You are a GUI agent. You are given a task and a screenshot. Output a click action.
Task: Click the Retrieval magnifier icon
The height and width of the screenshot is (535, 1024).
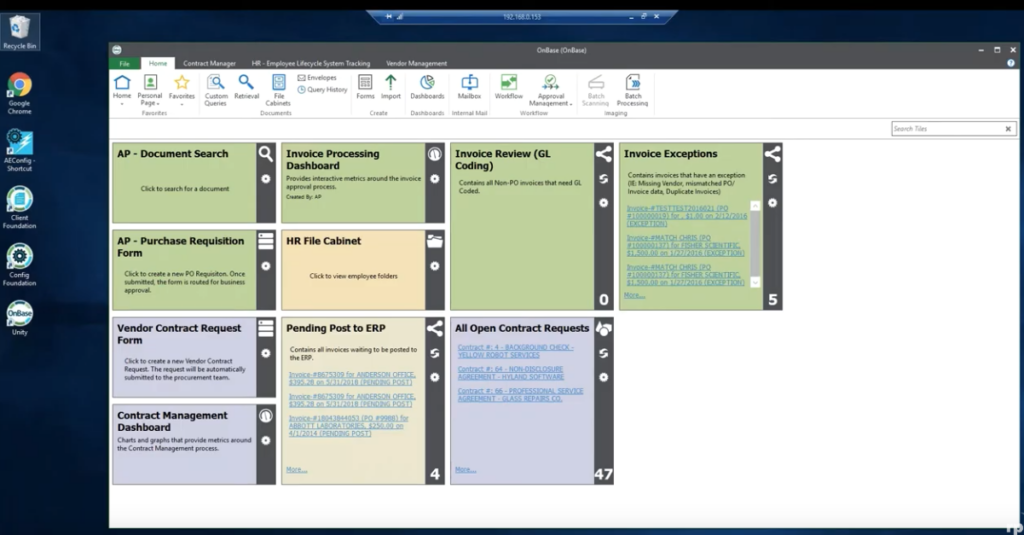[x=246, y=87]
